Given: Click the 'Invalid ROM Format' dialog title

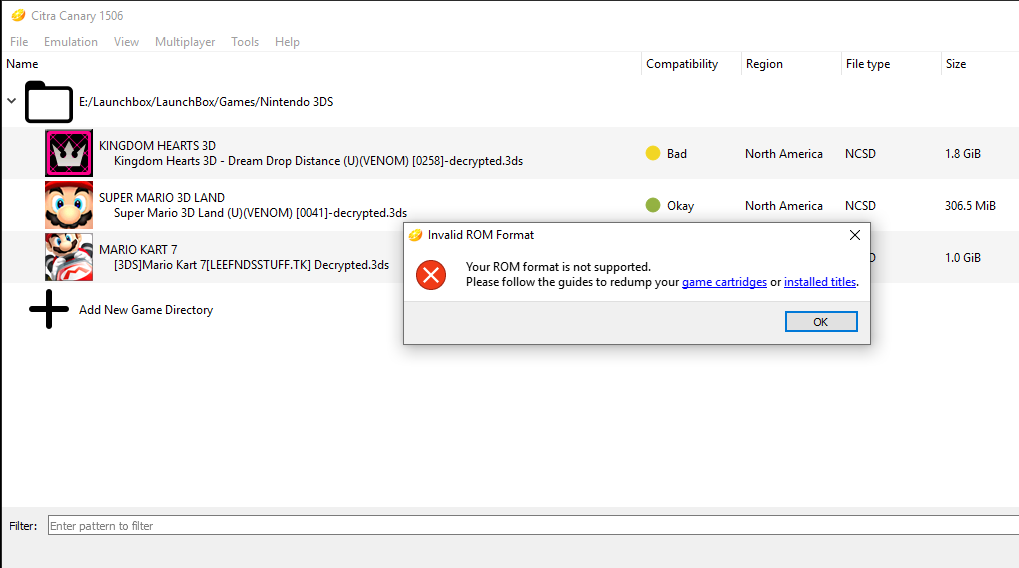Looking at the screenshot, I should tap(481, 235).
